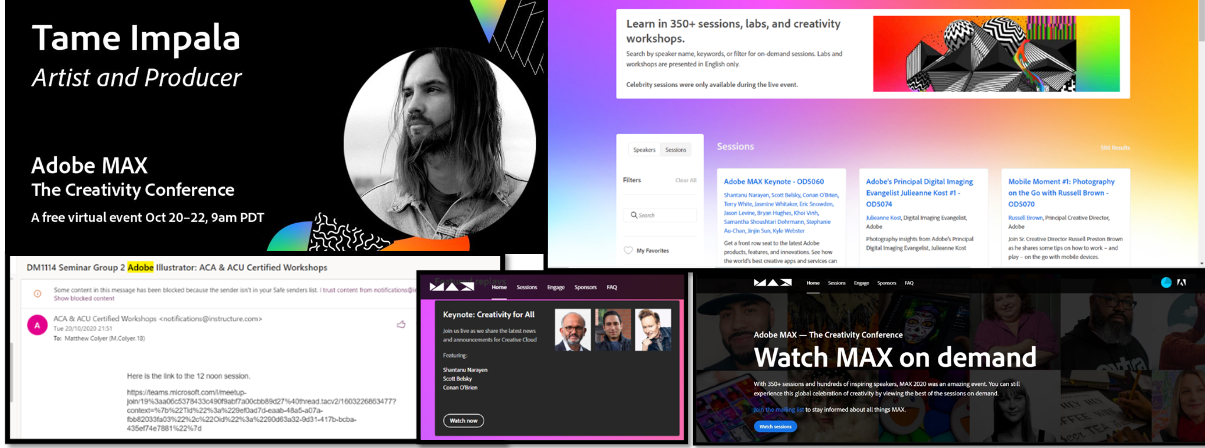Click the 'Watch MAX on demand' headline
This screenshot has height=448, width=1205.
pos(894,357)
